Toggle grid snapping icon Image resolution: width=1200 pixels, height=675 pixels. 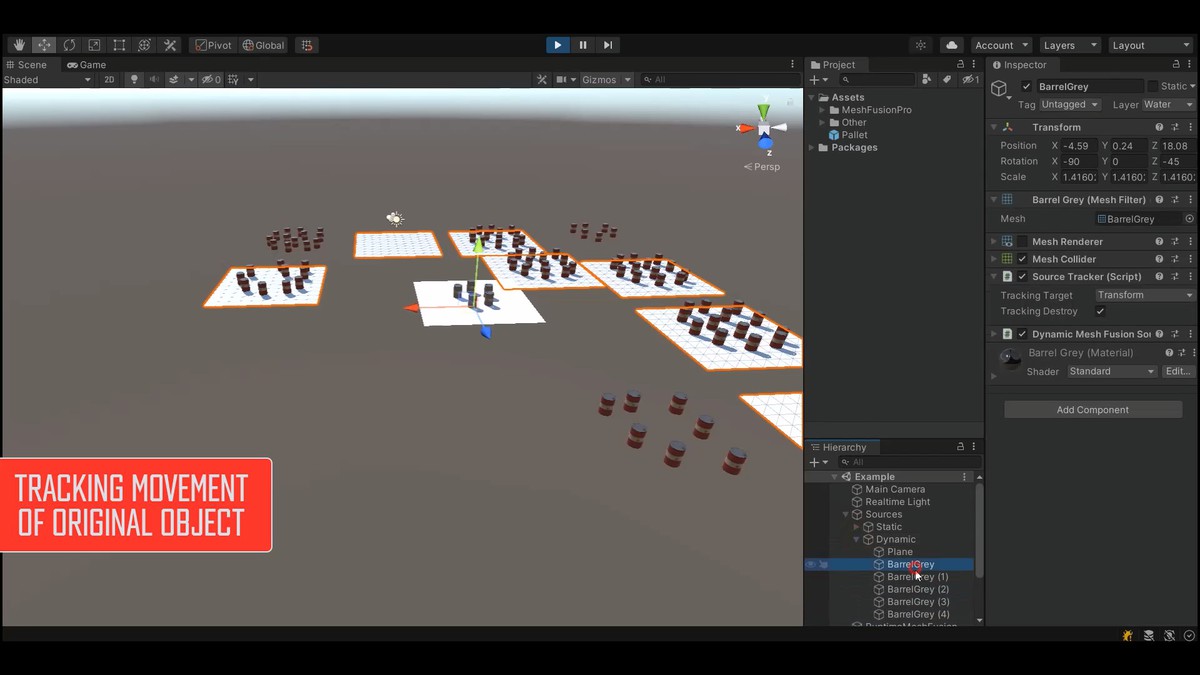point(307,45)
